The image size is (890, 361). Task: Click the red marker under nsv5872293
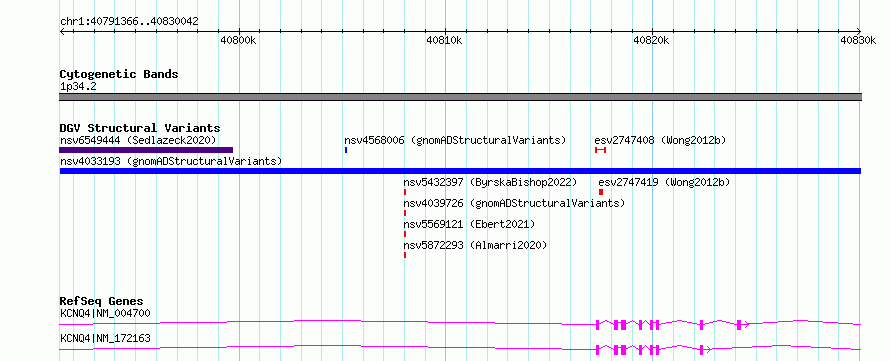pyautogui.click(x=405, y=255)
